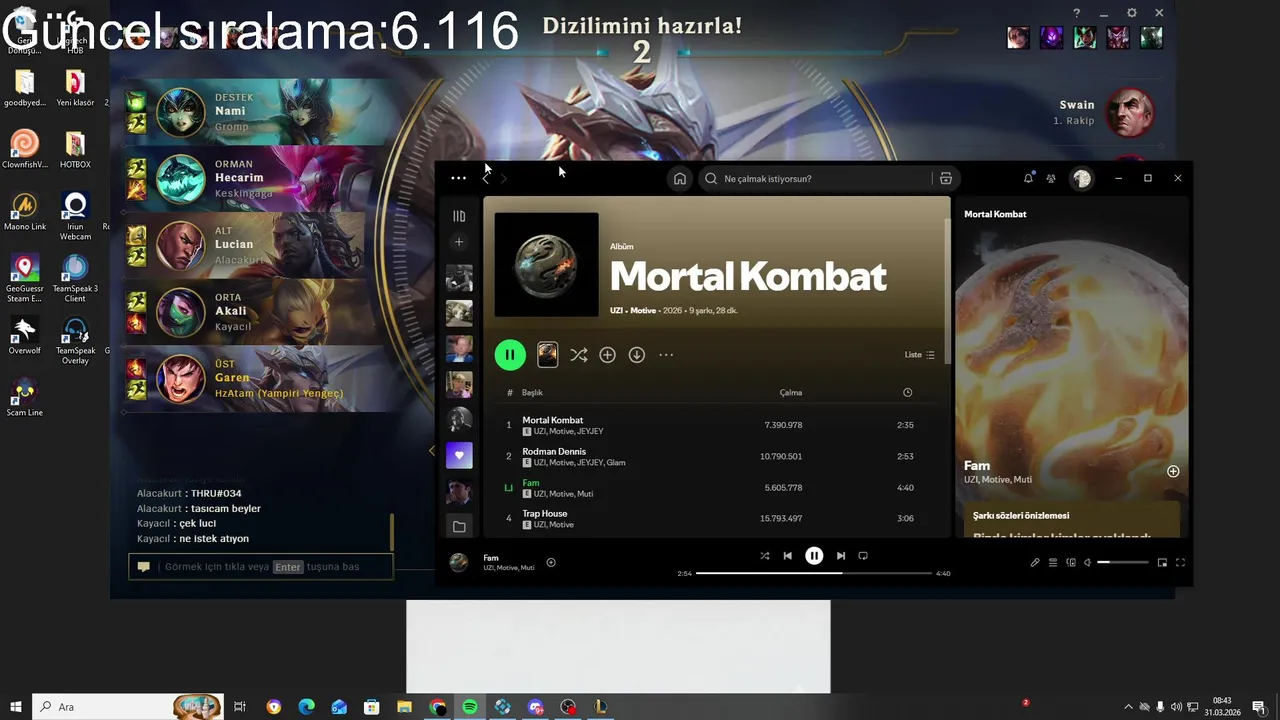
Task: Open the play queue icon
Action: point(1053,562)
